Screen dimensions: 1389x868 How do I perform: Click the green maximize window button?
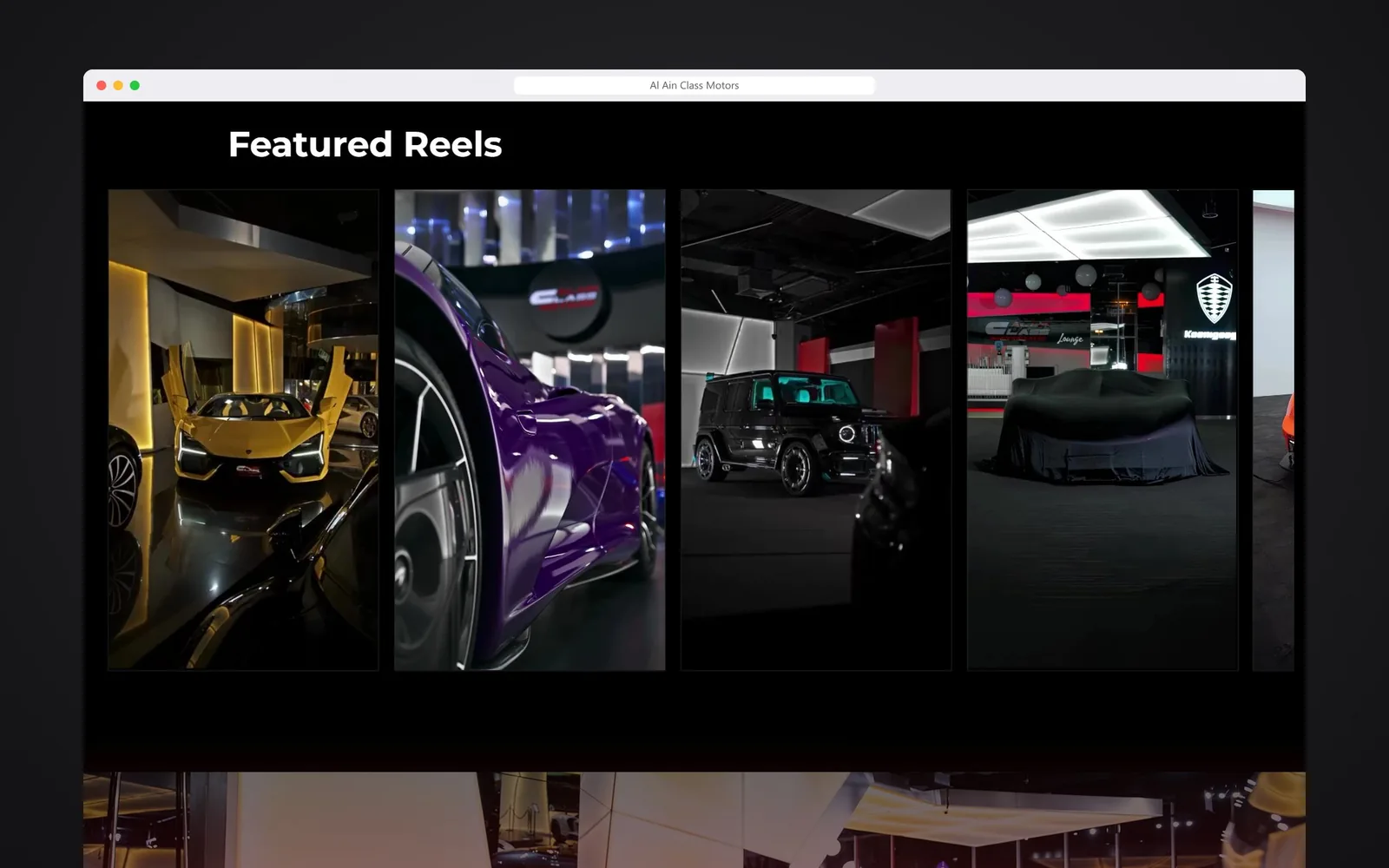click(x=135, y=85)
